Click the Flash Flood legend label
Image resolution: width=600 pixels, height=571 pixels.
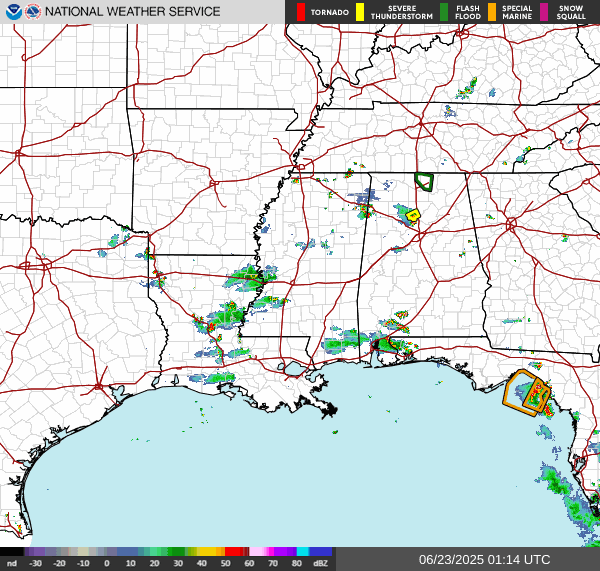click(468, 12)
